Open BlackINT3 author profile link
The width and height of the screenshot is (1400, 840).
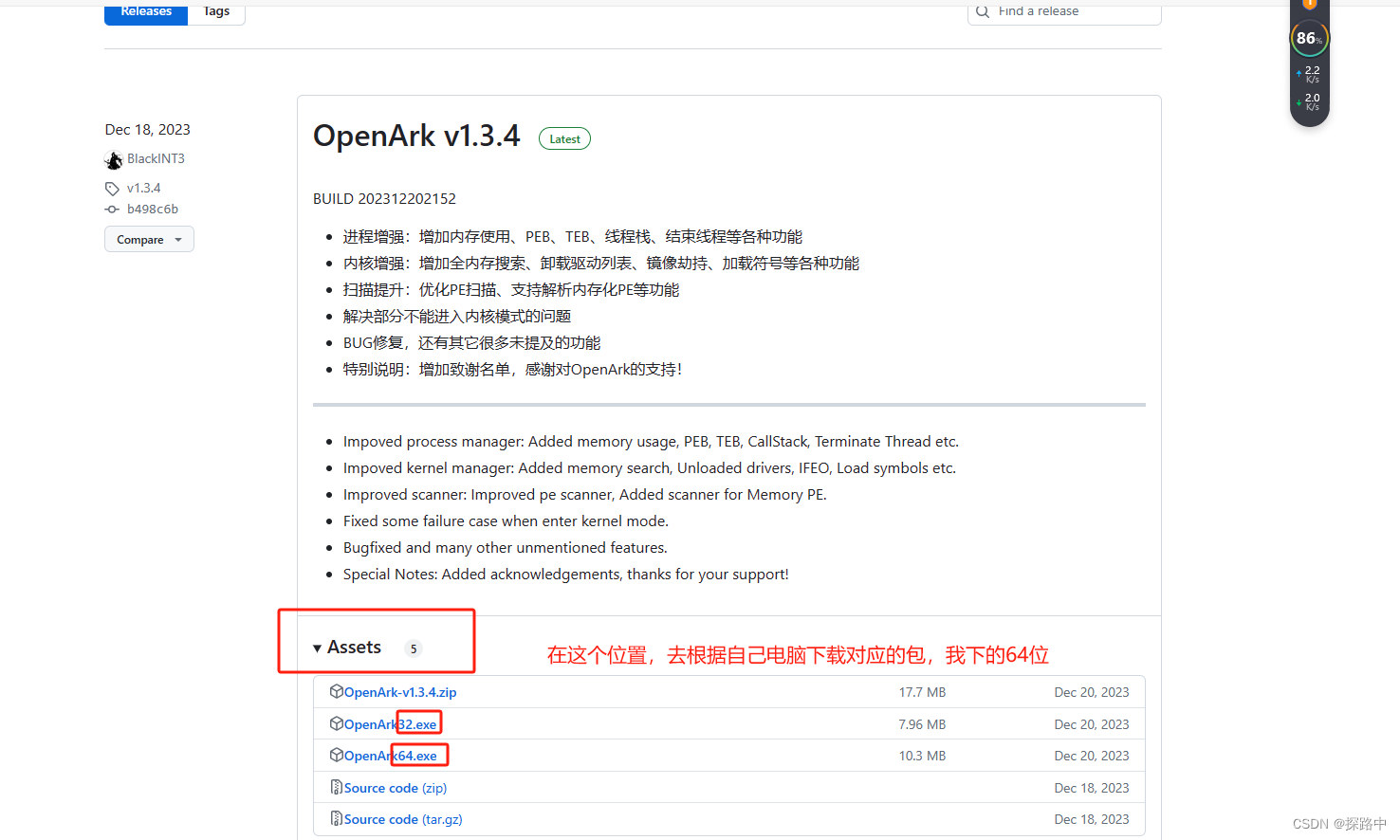pos(156,158)
